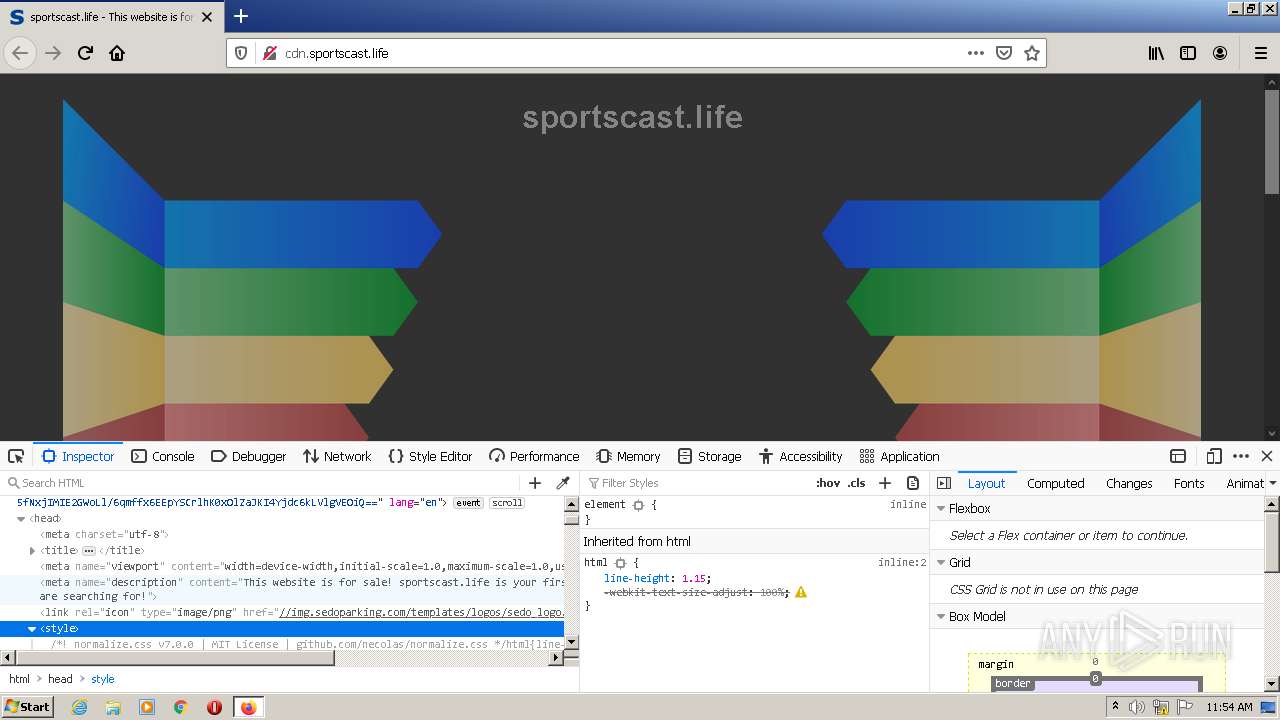Click the Search HTML field
Viewport: 1280px width, 720px height.
click(x=264, y=483)
